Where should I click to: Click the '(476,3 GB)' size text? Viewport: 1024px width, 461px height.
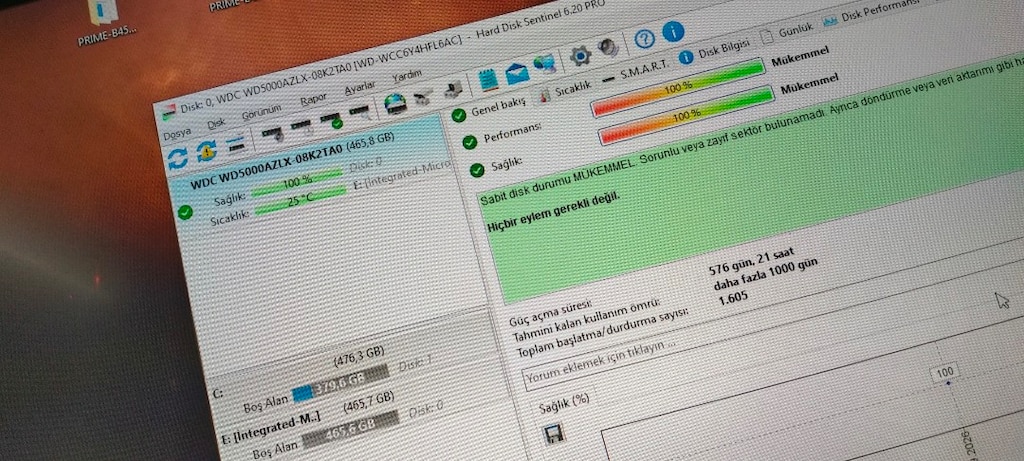(359, 356)
